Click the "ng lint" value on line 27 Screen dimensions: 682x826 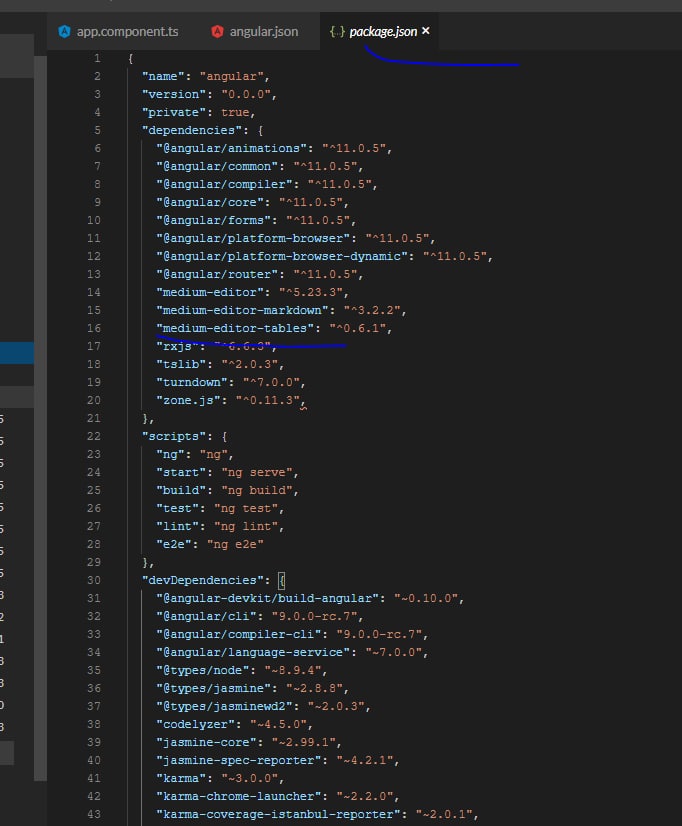(x=246, y=526)
